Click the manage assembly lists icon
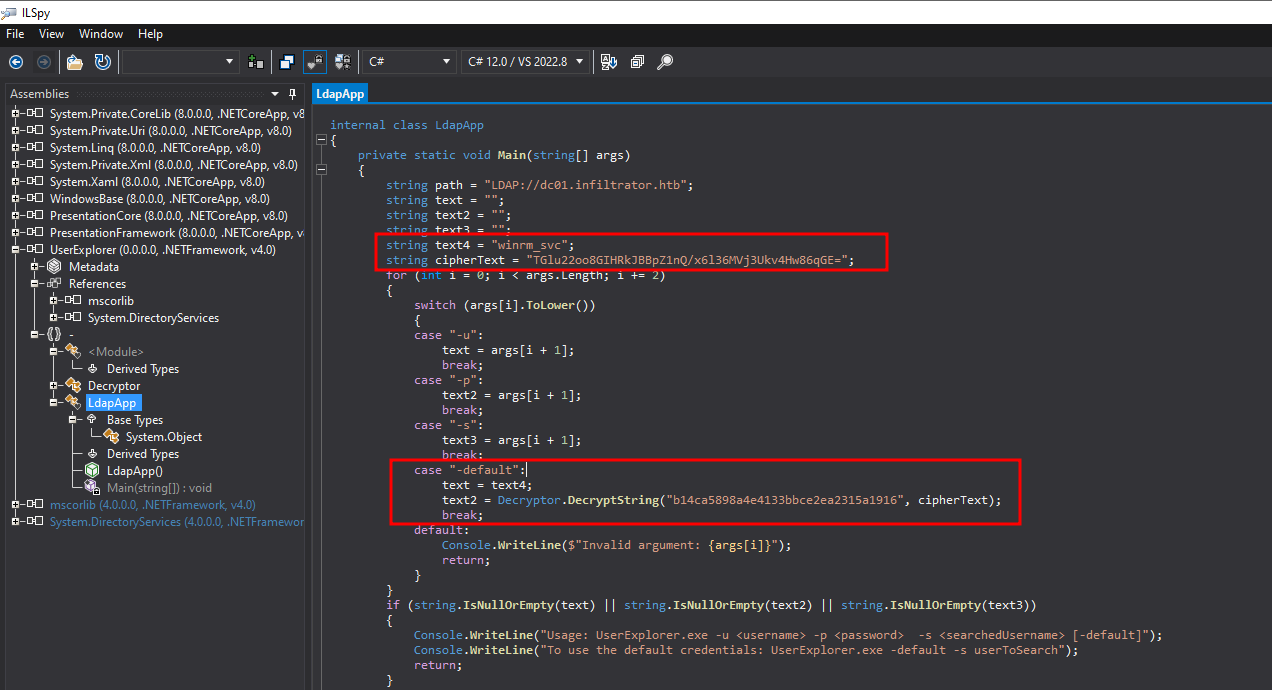Viewport: 1272px width, 690px height. tap(256, 62)
